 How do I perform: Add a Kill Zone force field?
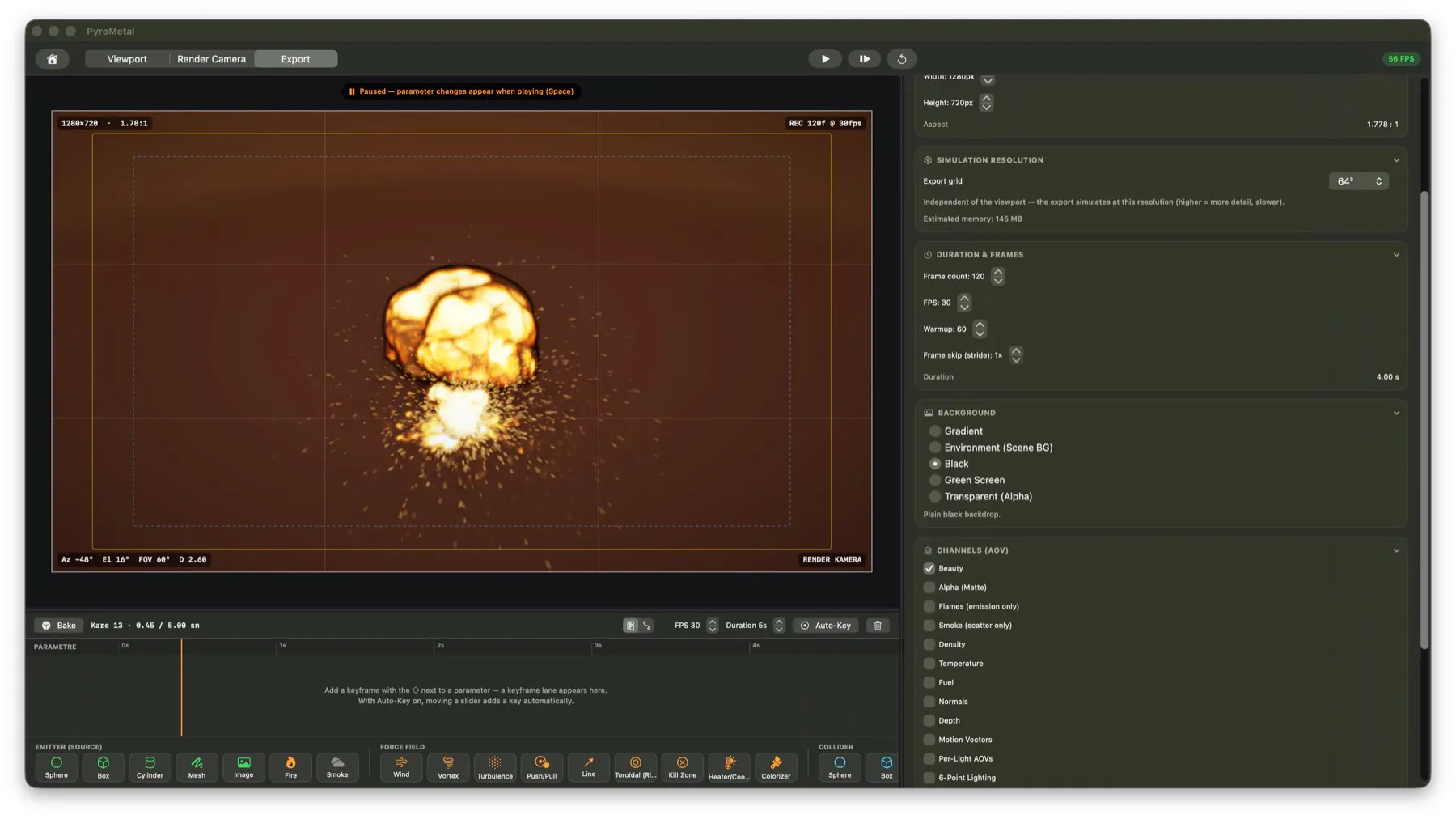(683, 767)
